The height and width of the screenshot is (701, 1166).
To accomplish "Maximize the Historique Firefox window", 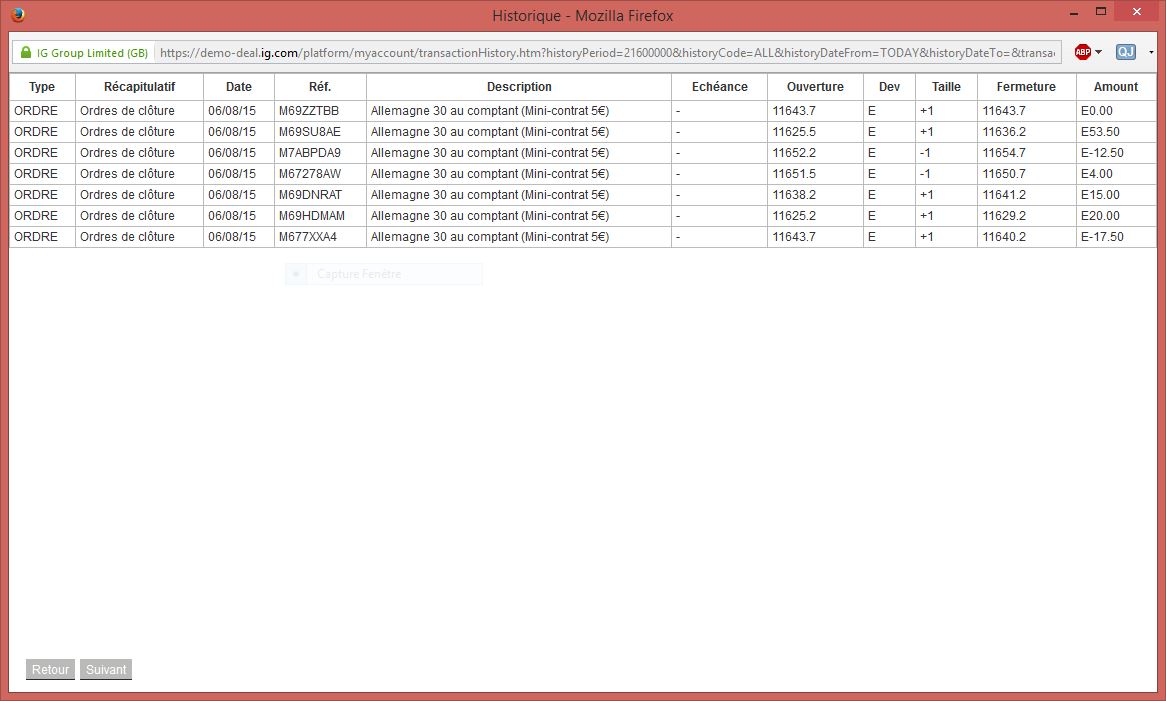I will click(x=1101, y=12).
